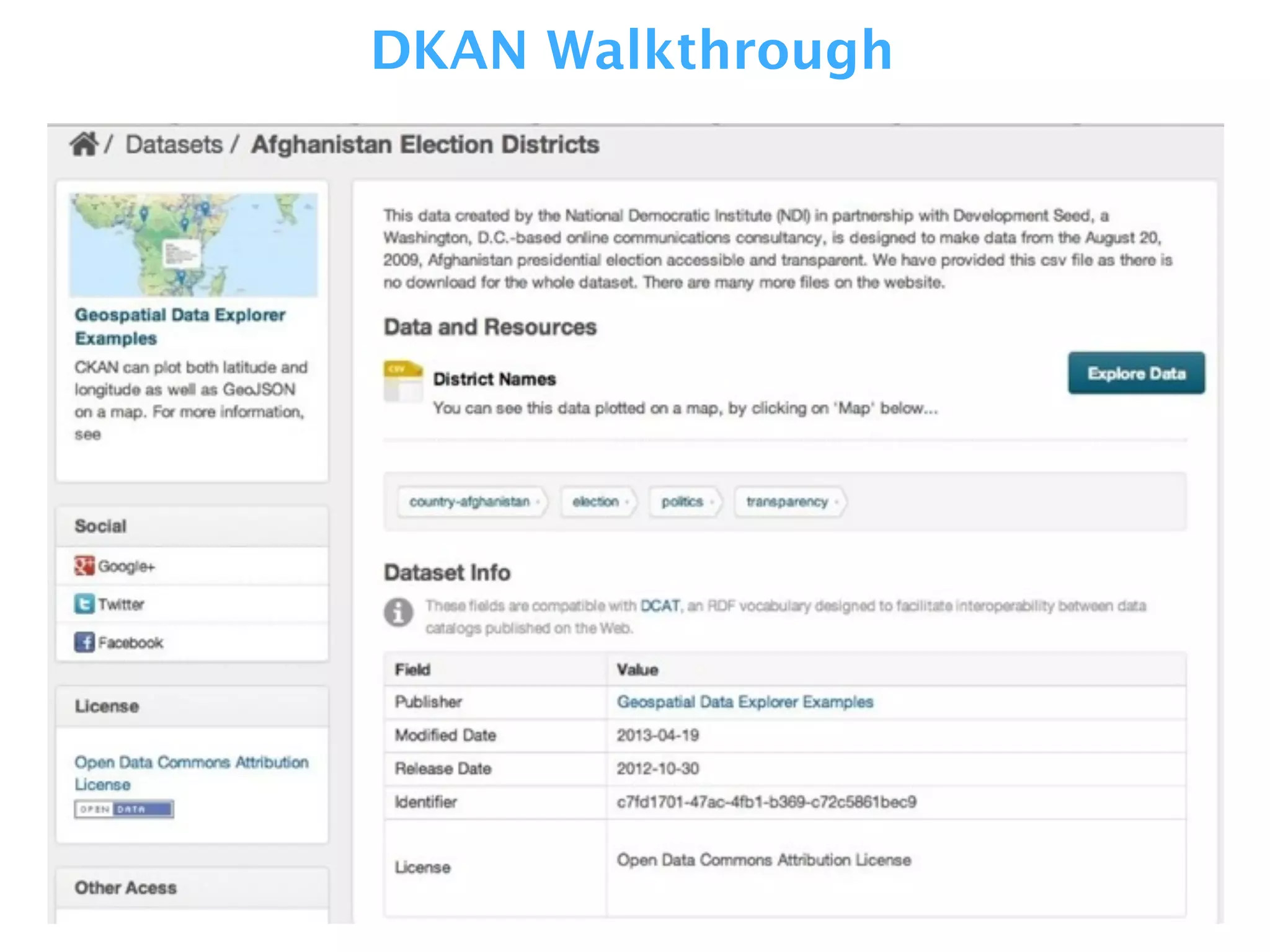
Task: Share via the Facebook text link
Action: [131, 643]
